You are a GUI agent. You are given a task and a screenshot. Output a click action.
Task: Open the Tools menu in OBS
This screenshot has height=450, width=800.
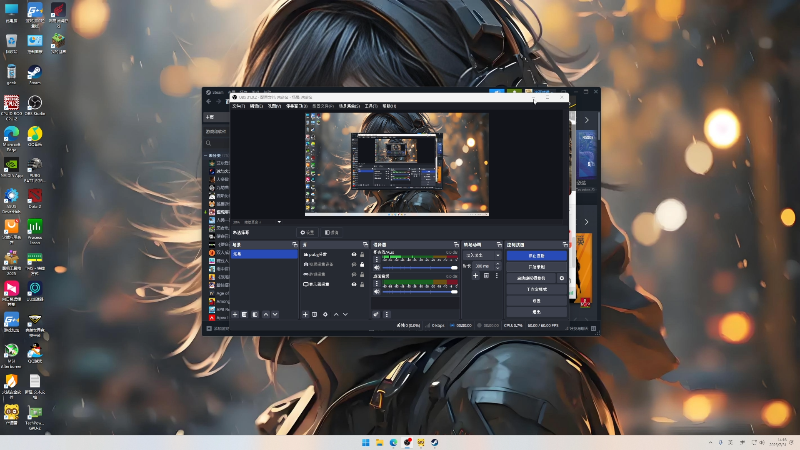tap(371, 106)
